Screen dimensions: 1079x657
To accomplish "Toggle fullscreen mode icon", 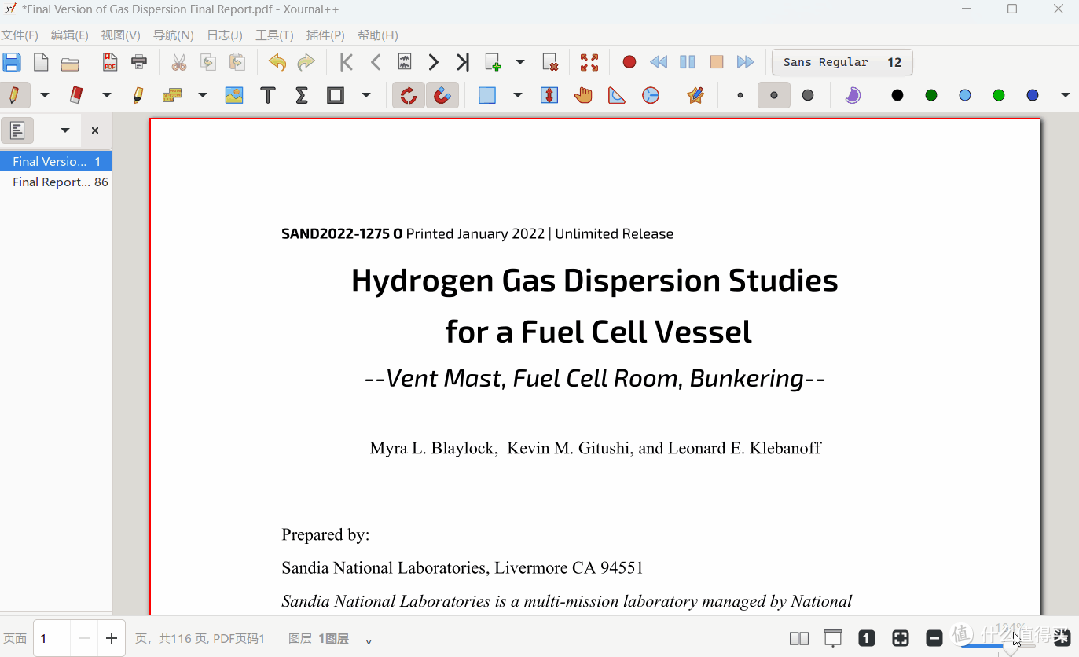I will [589, 63].
